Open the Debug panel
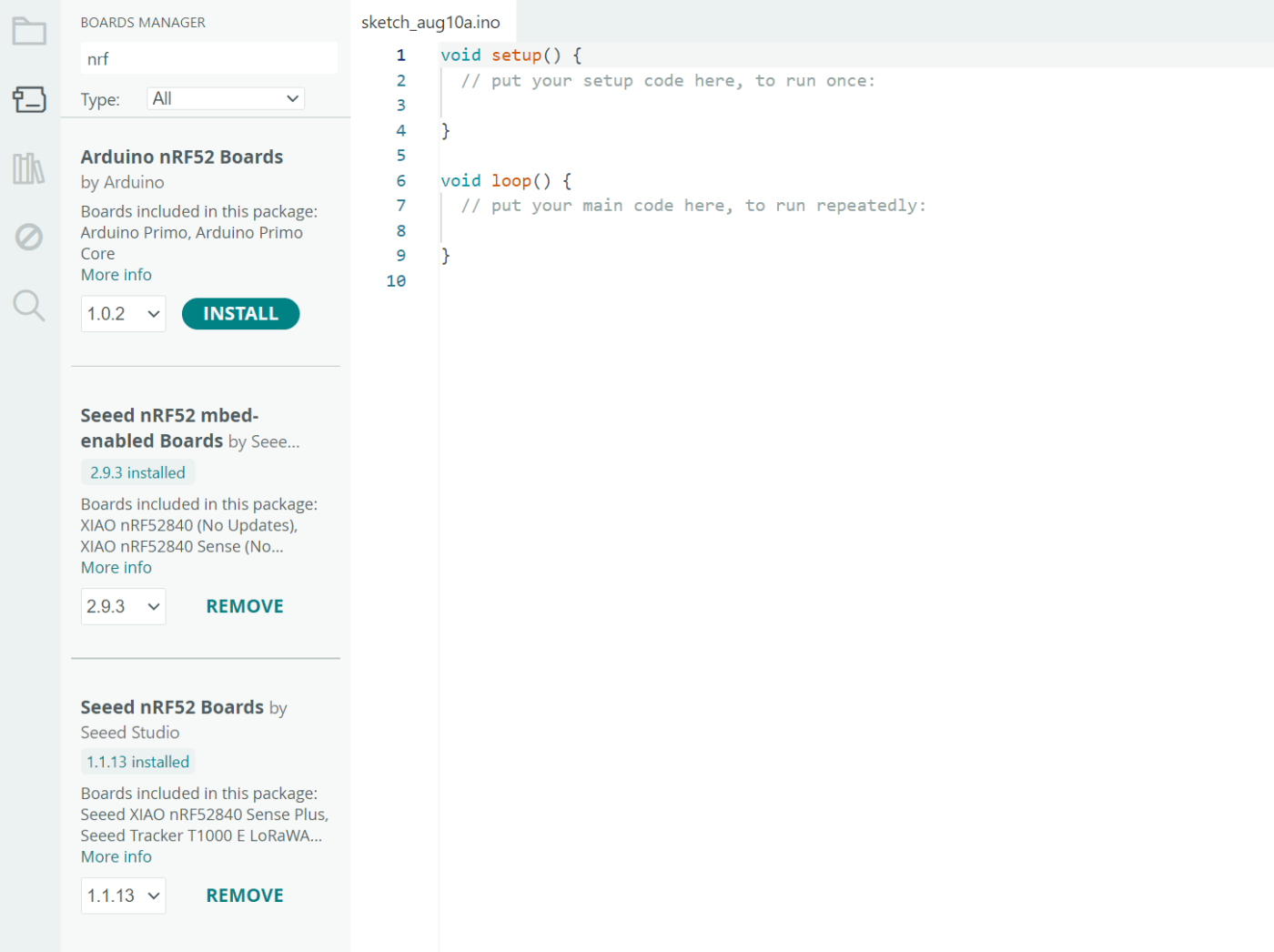 pos(29,237)
